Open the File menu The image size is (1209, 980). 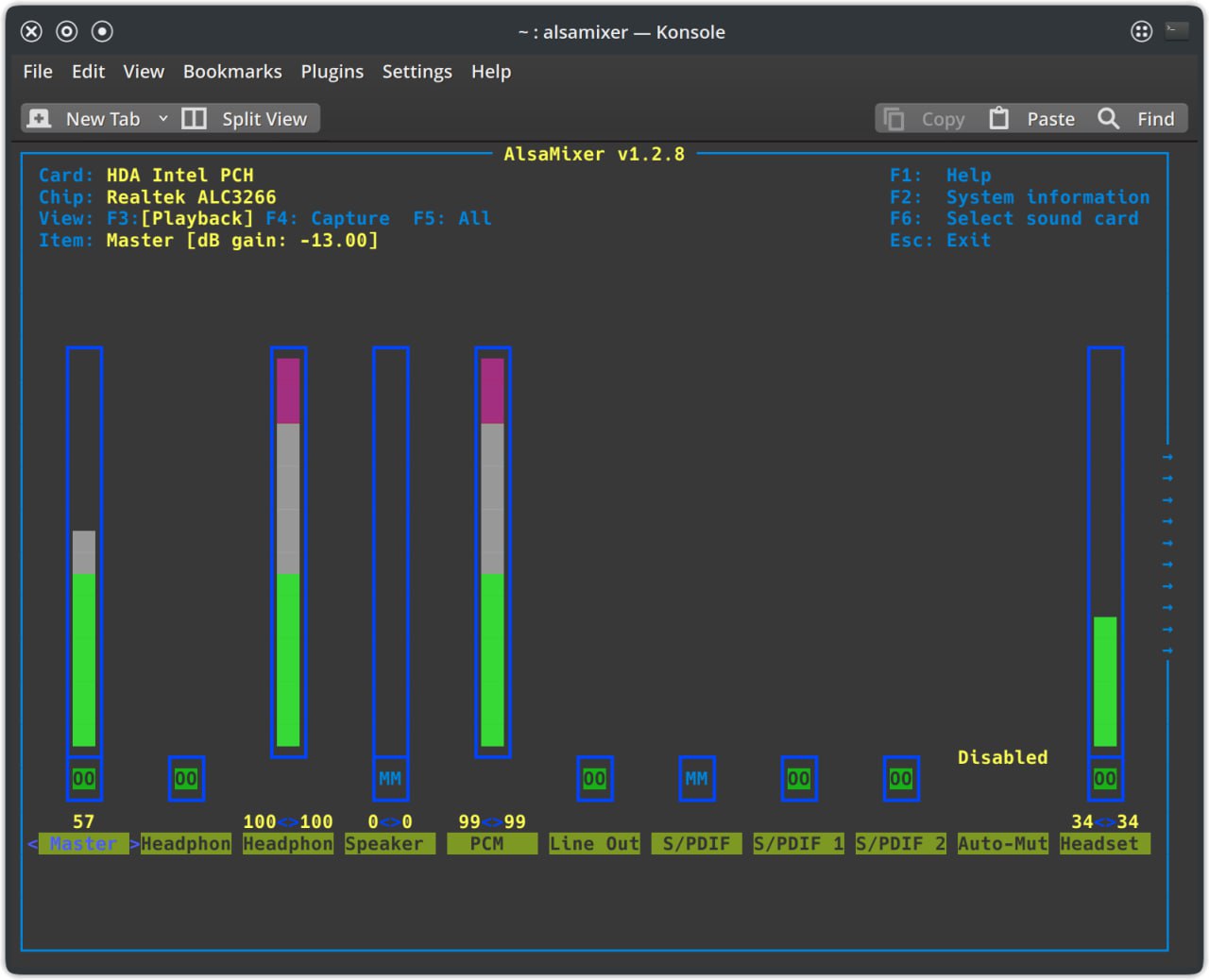38,72
